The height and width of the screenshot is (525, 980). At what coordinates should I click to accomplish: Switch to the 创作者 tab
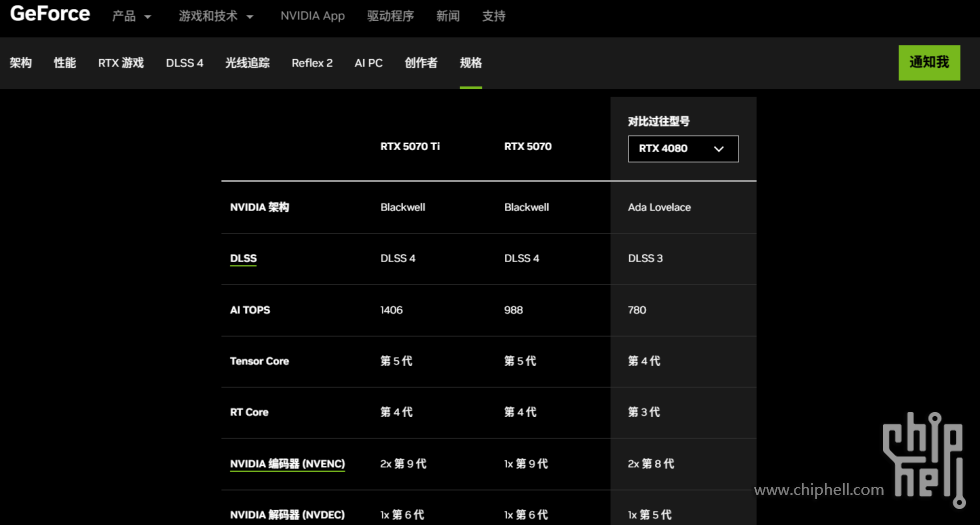coord(421,62)
